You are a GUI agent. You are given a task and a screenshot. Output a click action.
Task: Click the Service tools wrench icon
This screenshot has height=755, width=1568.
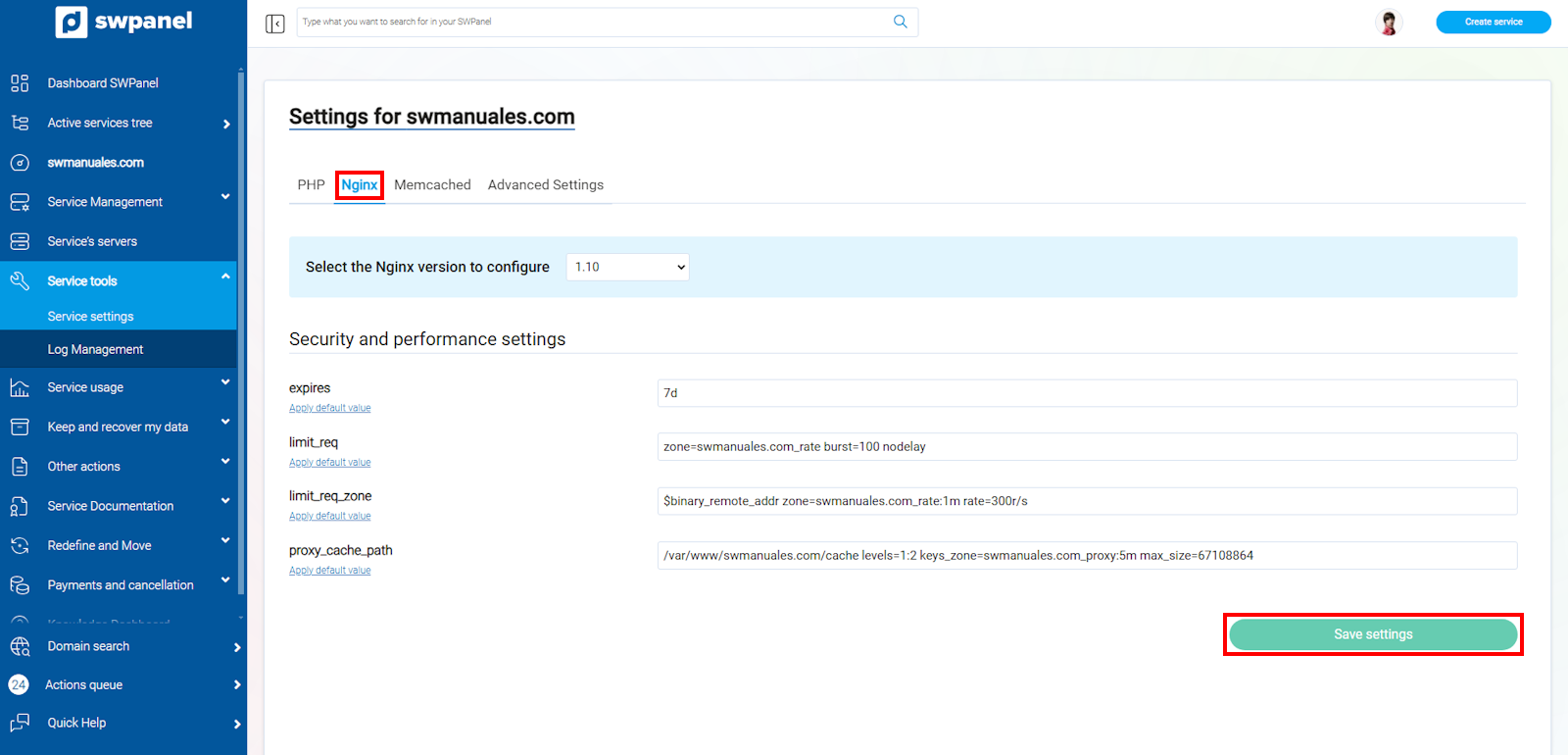[20, 281]
